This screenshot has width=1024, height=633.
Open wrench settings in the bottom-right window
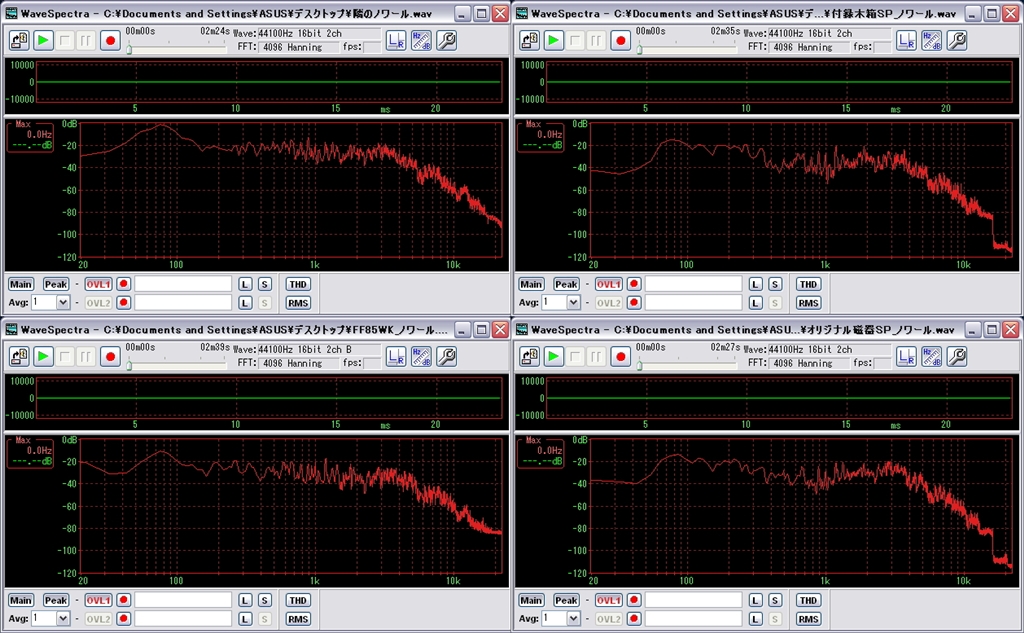(957, 356)
